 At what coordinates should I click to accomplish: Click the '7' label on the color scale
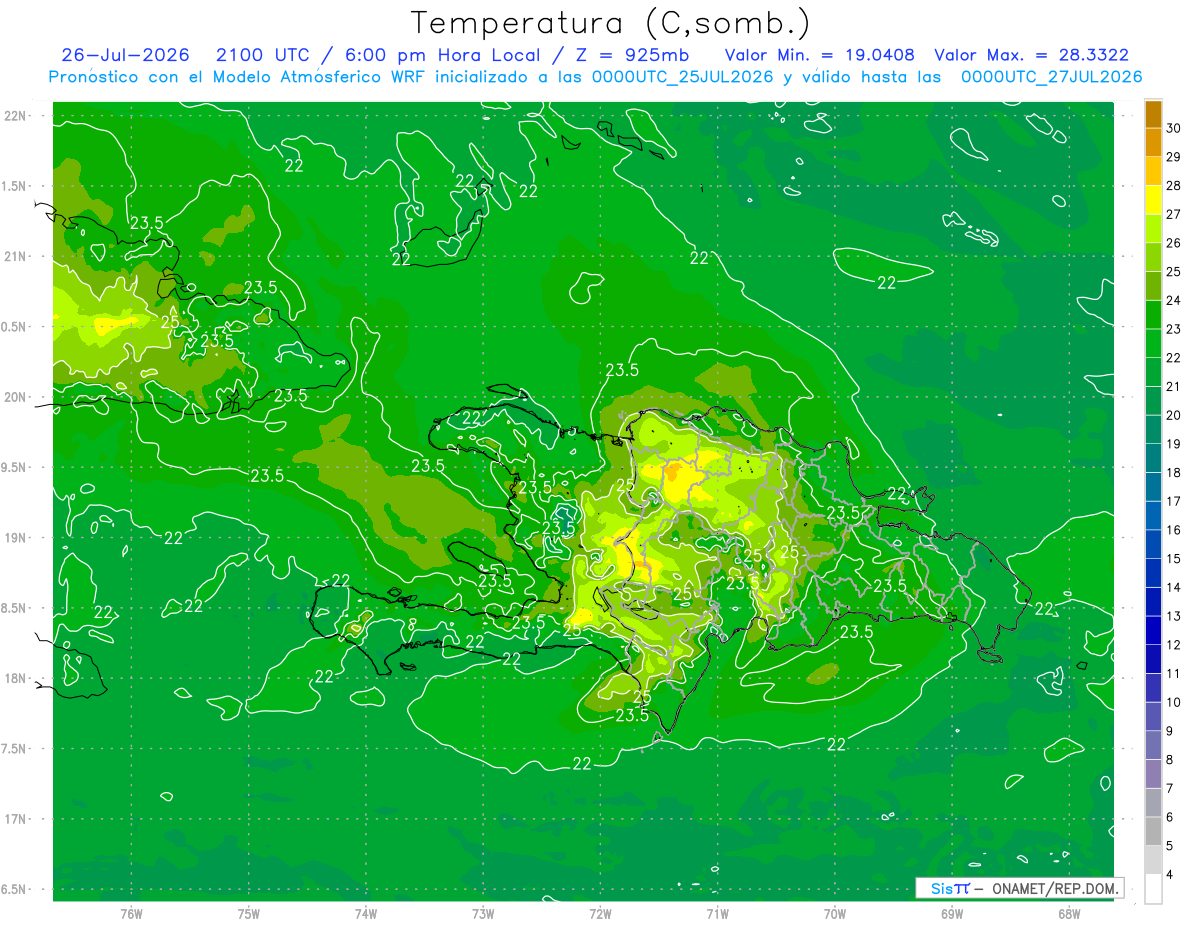point(1170,788)
